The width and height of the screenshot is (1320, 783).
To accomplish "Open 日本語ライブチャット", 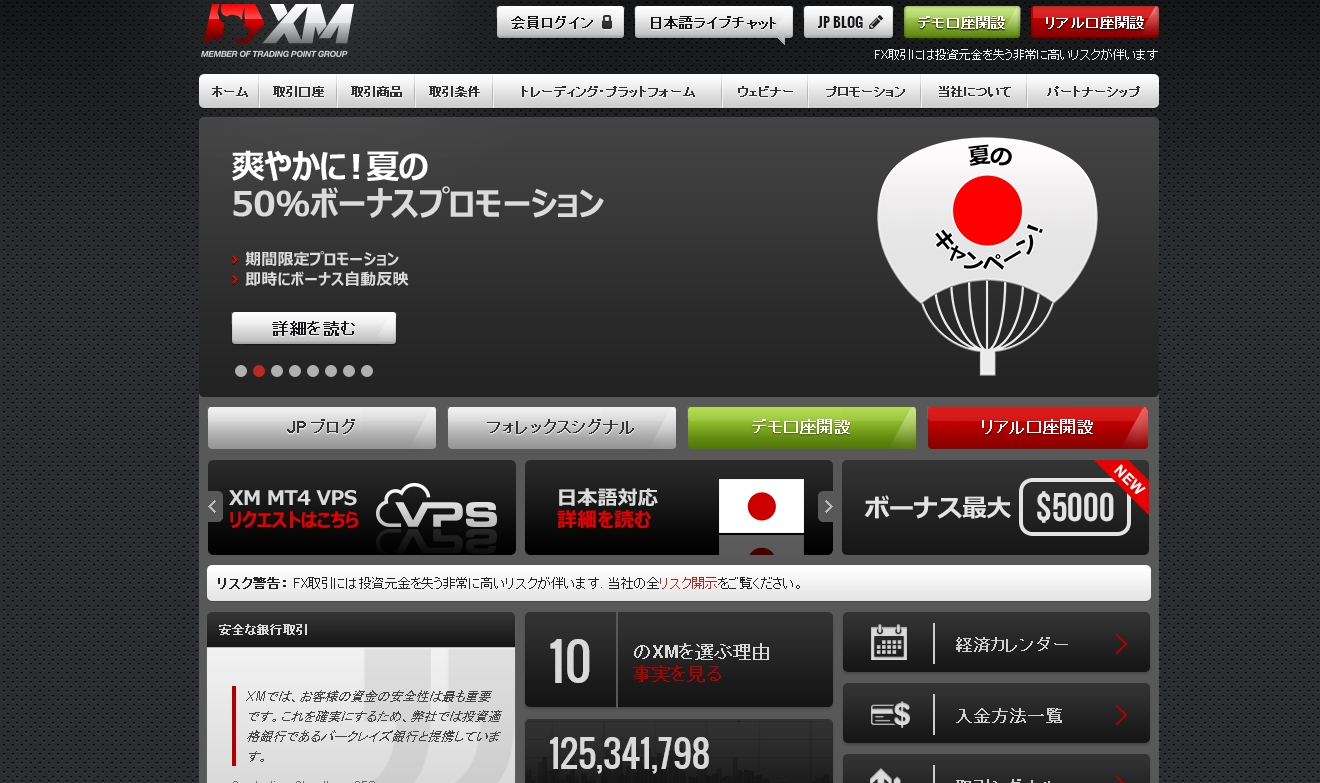I will pyautogui.click(x=713, y=22).
